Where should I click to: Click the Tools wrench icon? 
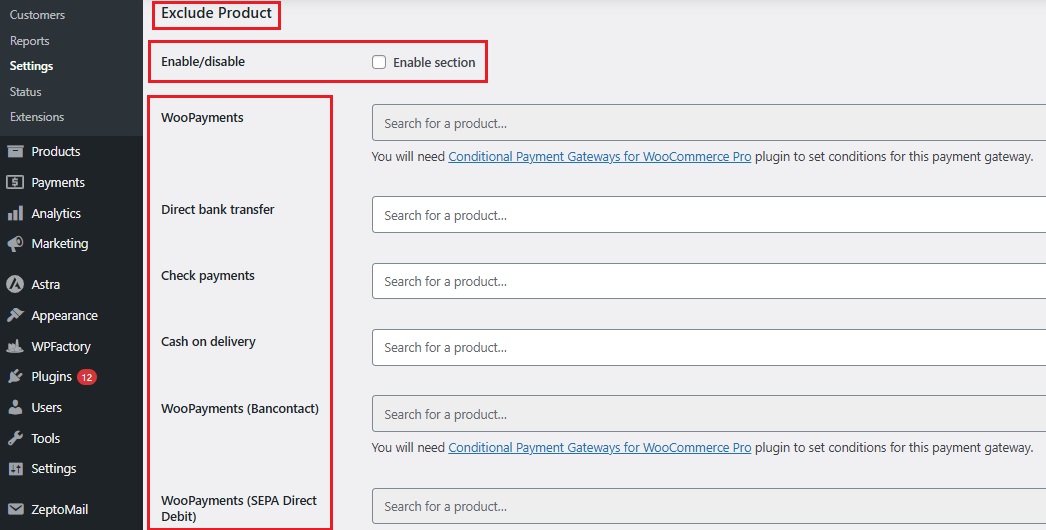pos(15,439)
